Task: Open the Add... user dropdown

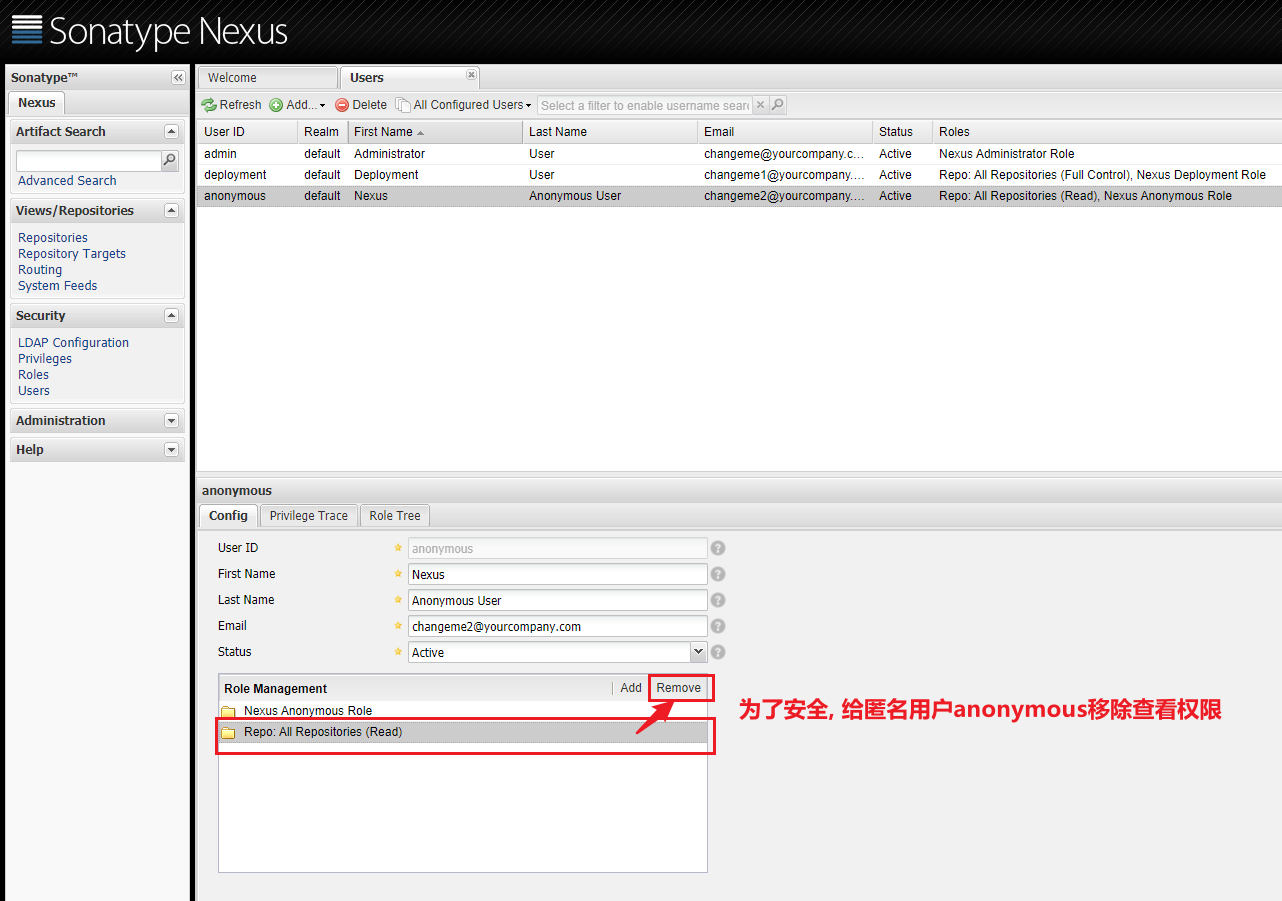Action: tap(298, 105)
